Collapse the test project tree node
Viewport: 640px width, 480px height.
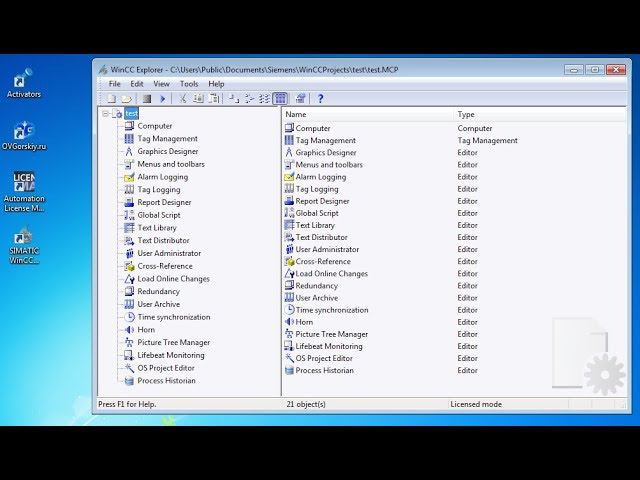(x=106, y=113)
